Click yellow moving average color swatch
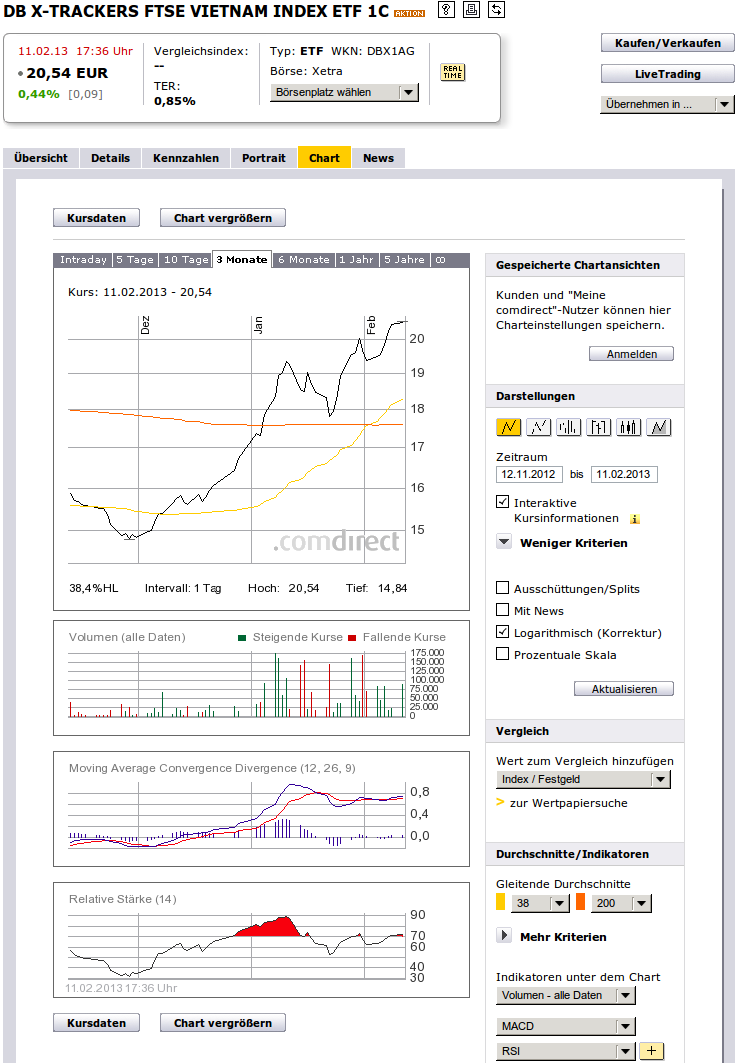 (501, 902)
